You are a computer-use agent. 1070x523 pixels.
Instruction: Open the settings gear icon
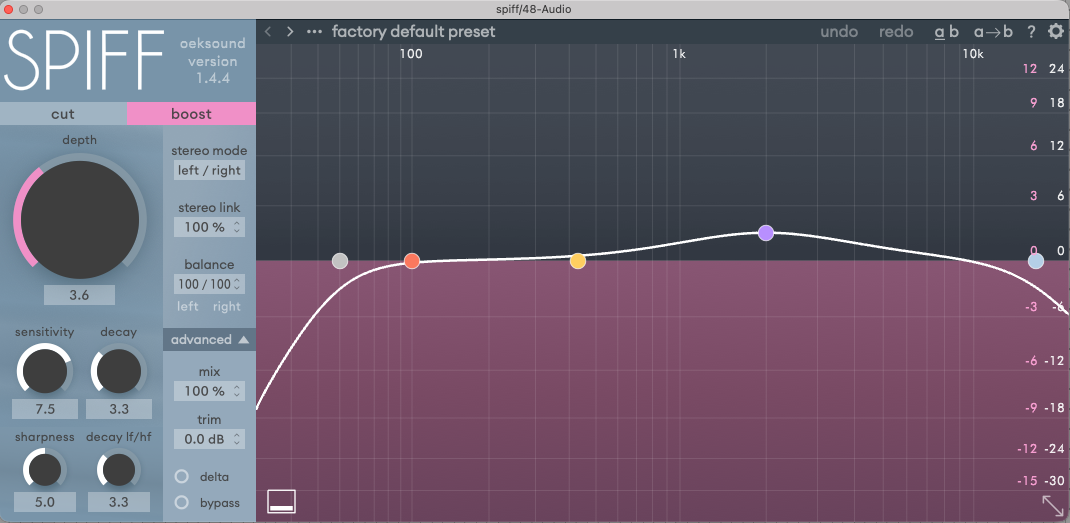click(x=1056, y=31)
